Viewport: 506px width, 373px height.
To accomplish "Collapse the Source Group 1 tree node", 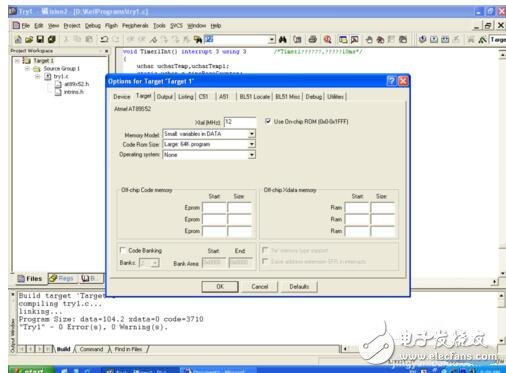I will (x=28, y=69).
